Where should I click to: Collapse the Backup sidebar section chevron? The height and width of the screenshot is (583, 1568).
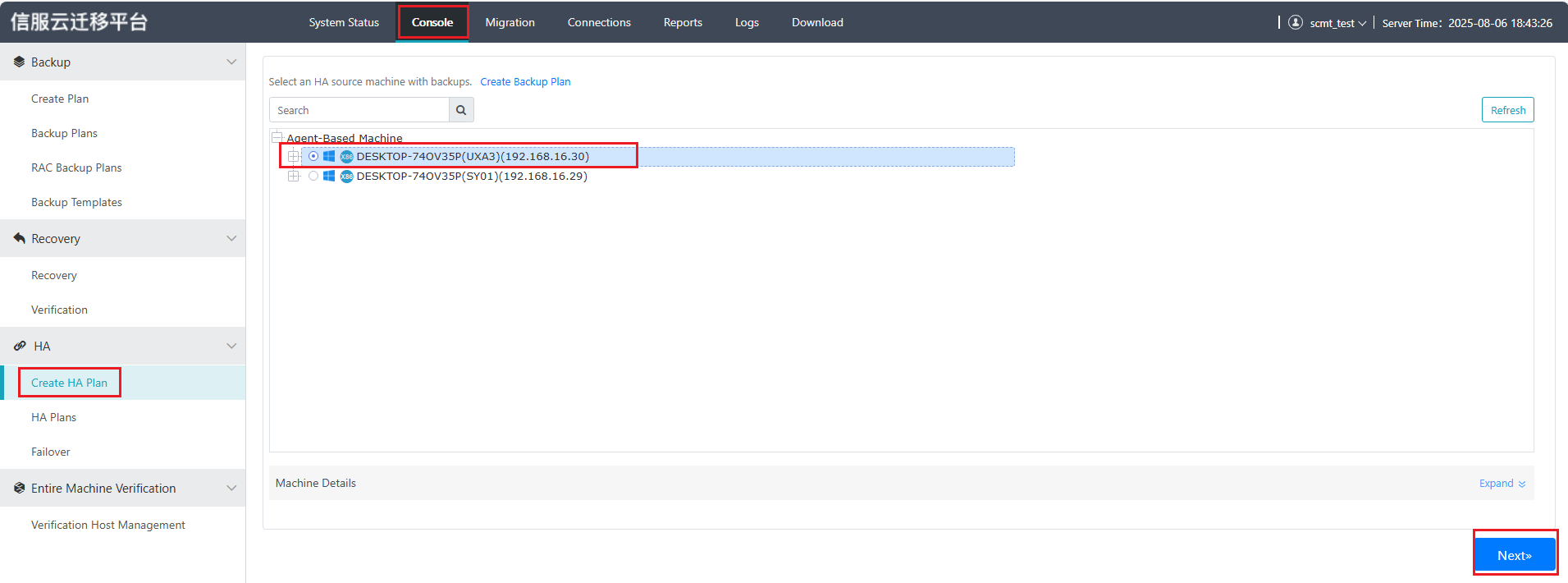coord(231,62)
